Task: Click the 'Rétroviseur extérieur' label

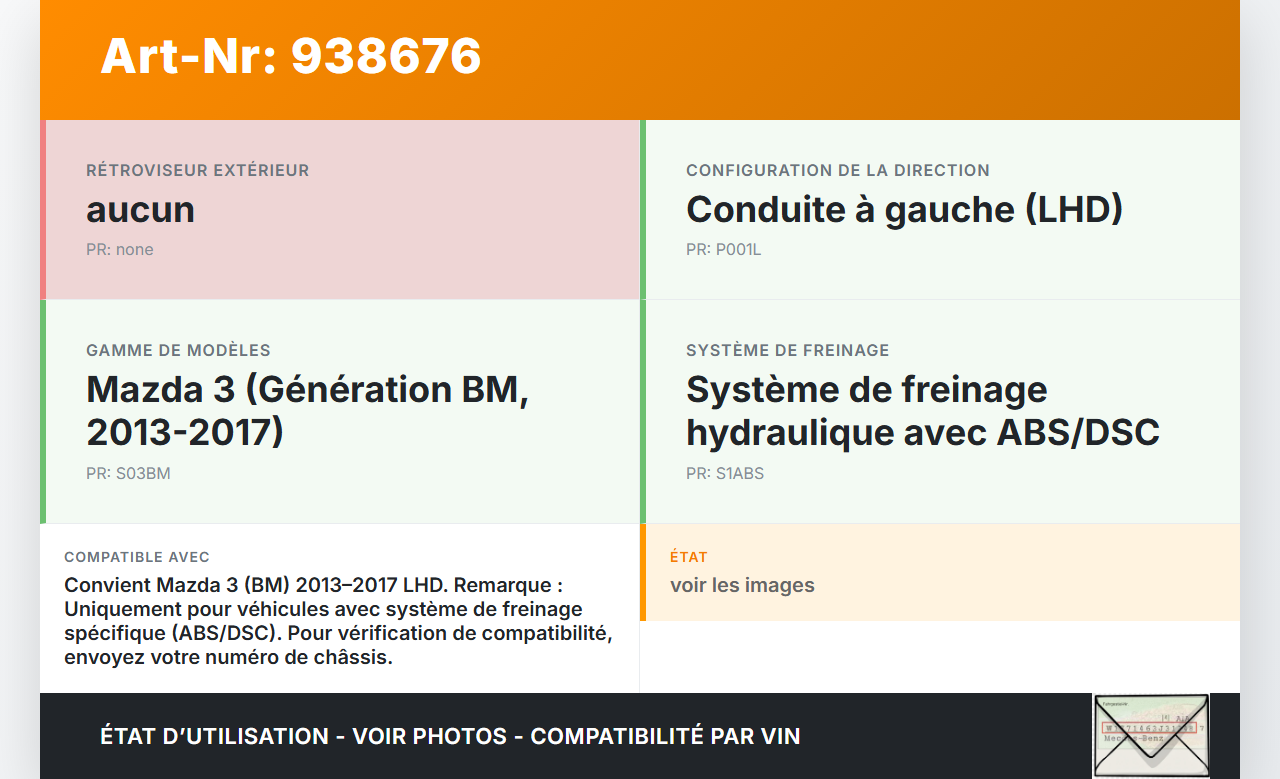Action: coord(198,171)
